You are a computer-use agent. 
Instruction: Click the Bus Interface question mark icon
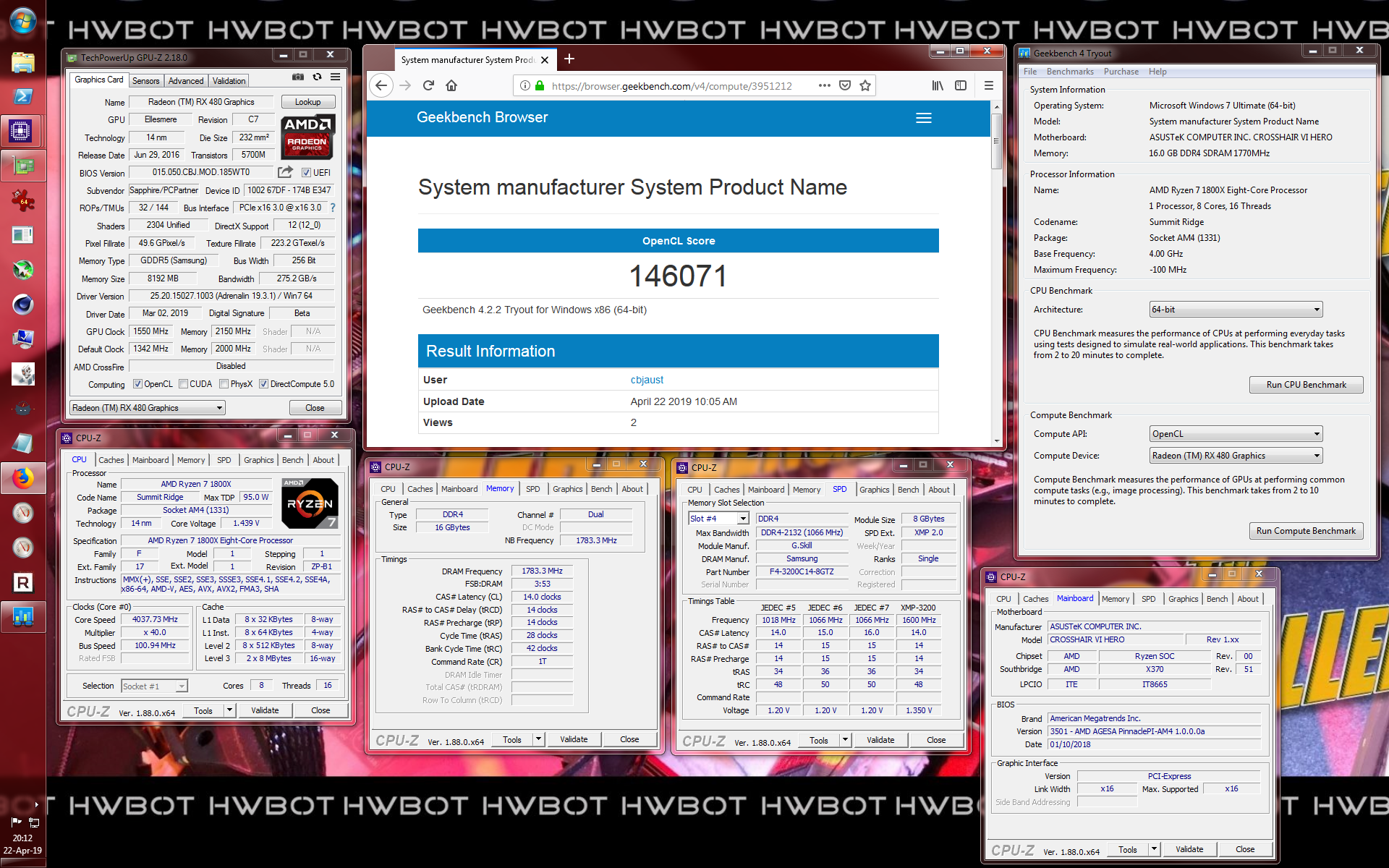point(333,208)
